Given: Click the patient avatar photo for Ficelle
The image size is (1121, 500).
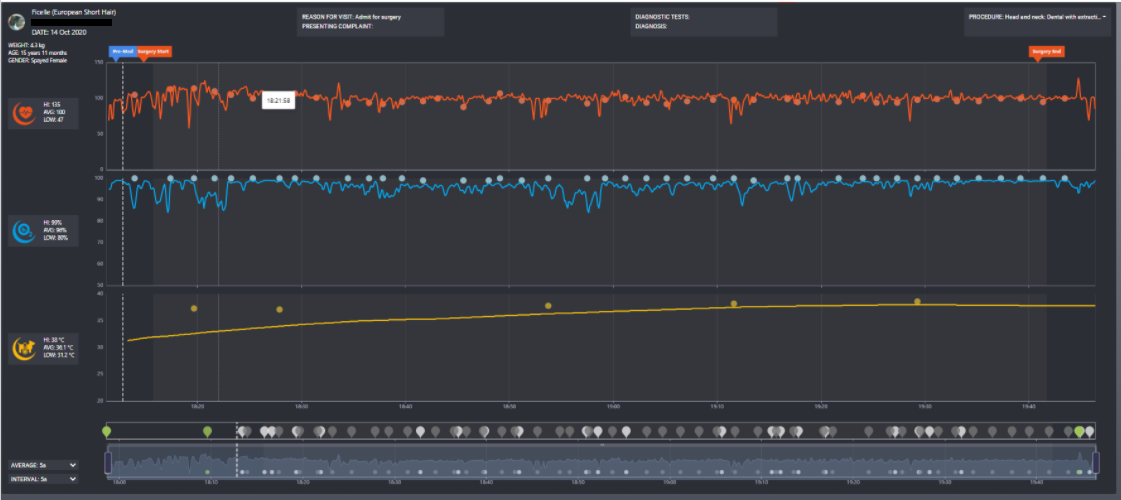Looking at the screenshot, I should [x=16, y=21].
